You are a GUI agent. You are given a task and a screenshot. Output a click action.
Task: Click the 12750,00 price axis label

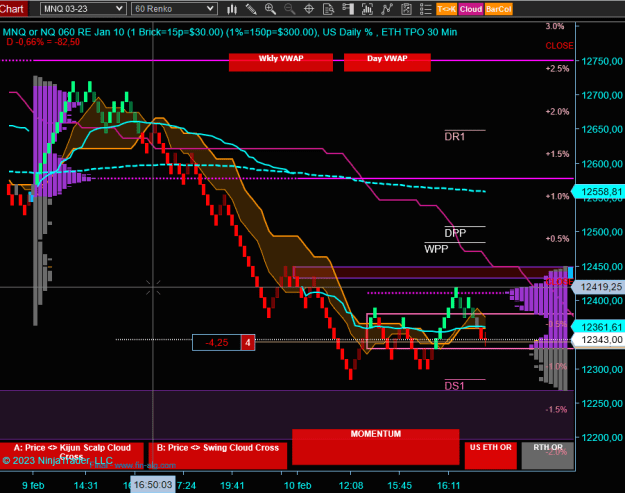click(602, 61)
